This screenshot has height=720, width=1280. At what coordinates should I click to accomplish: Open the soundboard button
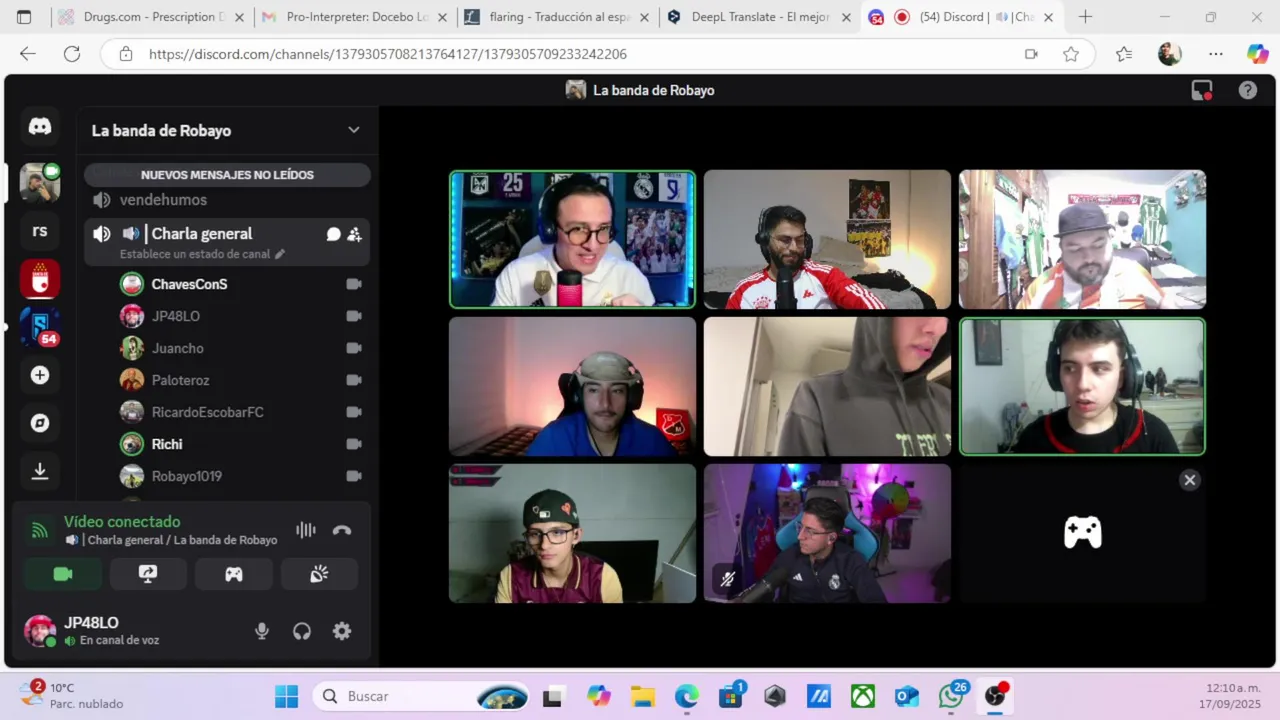tap(320, 574)
